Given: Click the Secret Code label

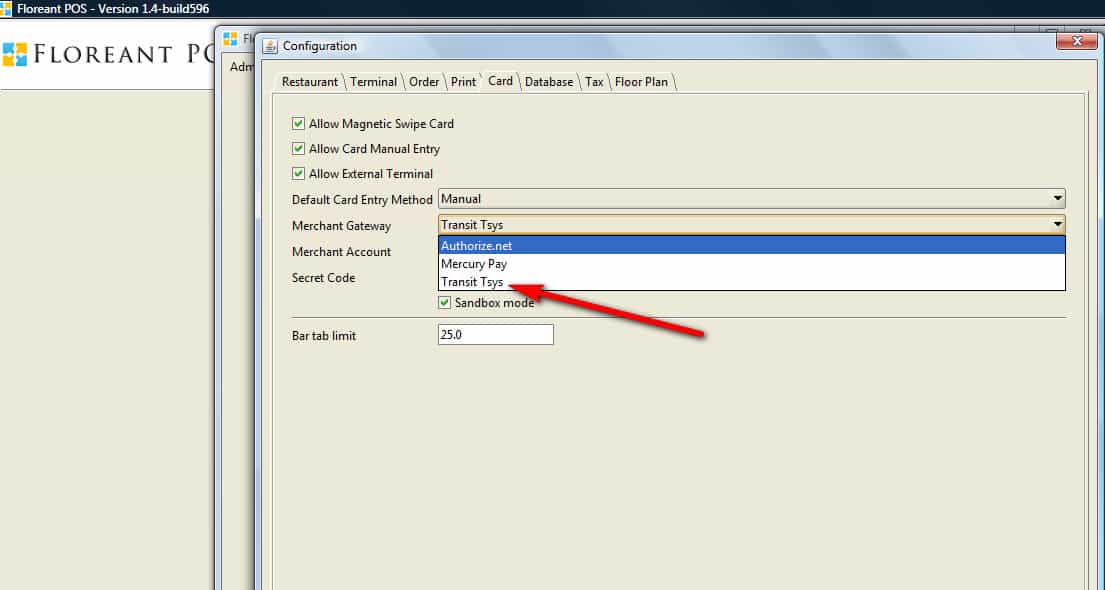Looking at the screenshot, I should [323, 278].
